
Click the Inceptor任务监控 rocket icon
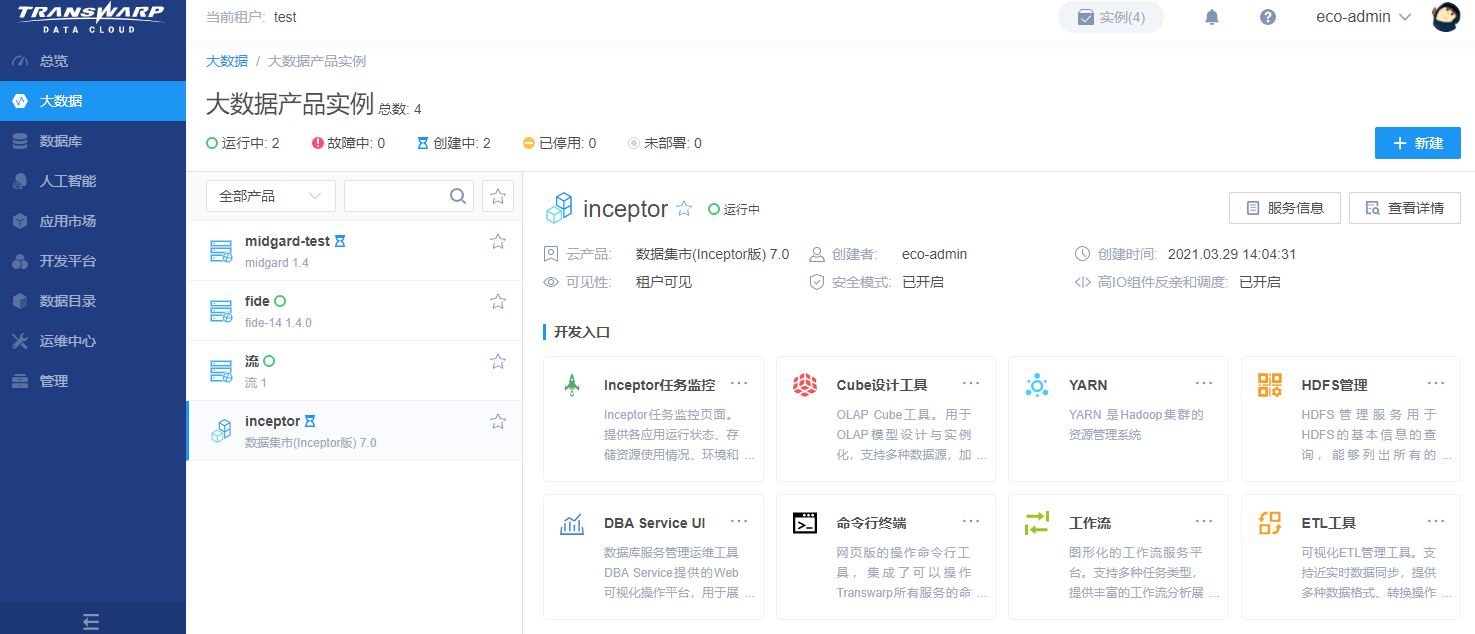click(572, 385)
